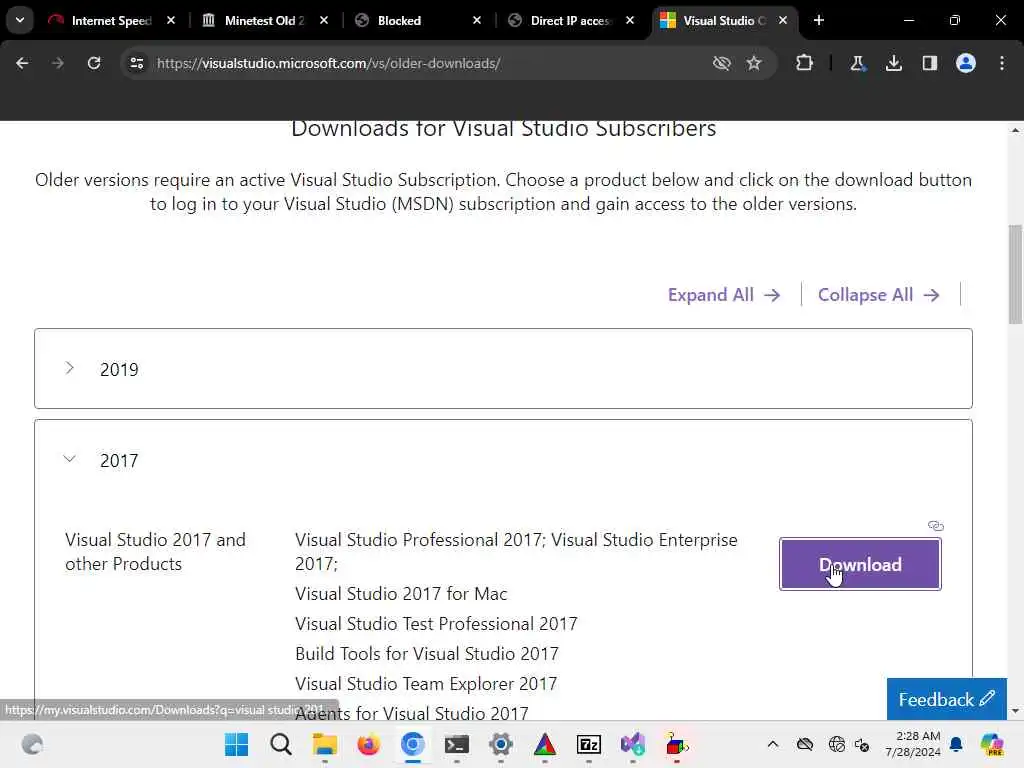The width and height of the screenshot is (1024, 768).
Task: Open site information icon in address bar
Action: tap(136, 63)
